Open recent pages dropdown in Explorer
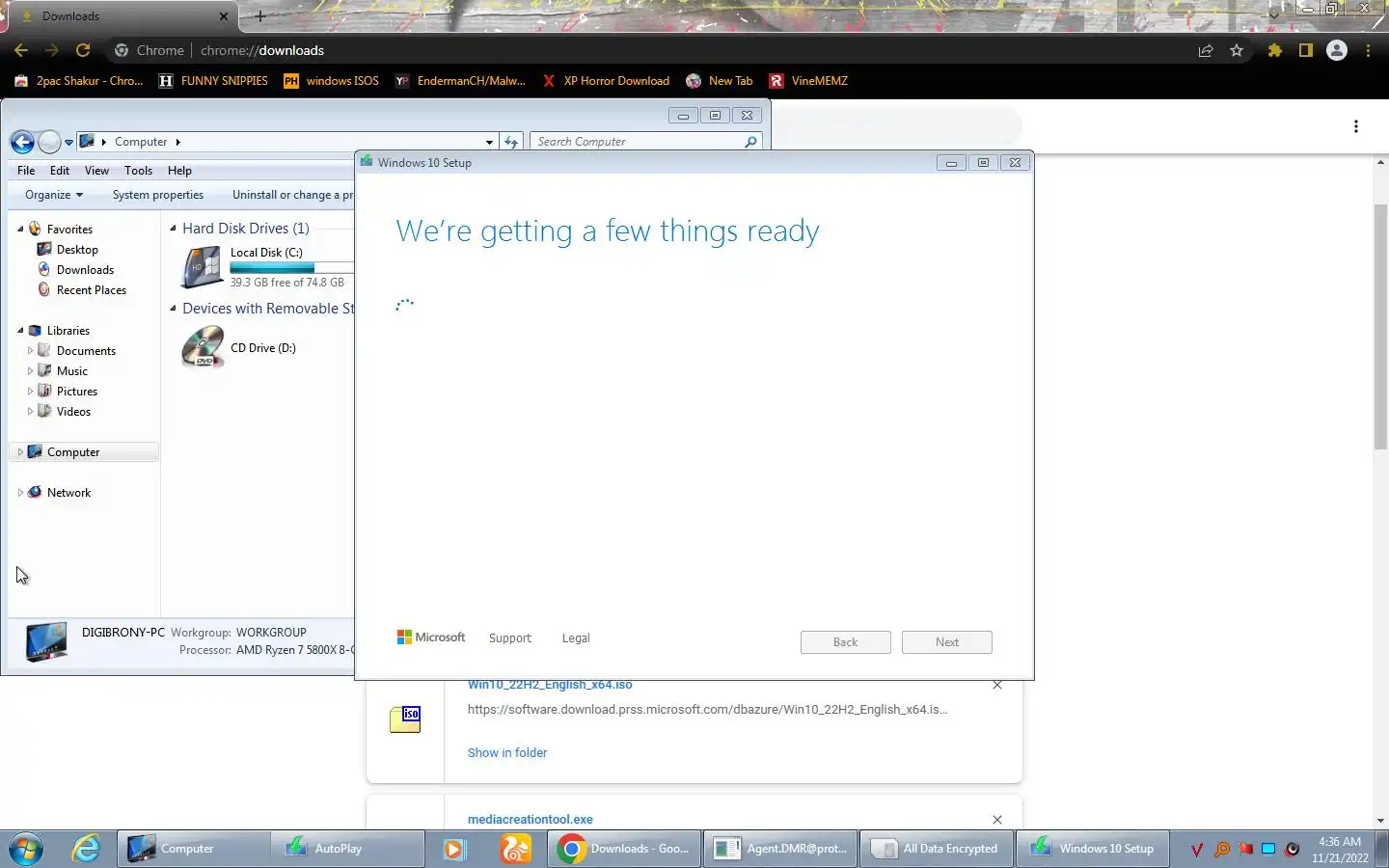1389x868 pixels. [68, 143]
